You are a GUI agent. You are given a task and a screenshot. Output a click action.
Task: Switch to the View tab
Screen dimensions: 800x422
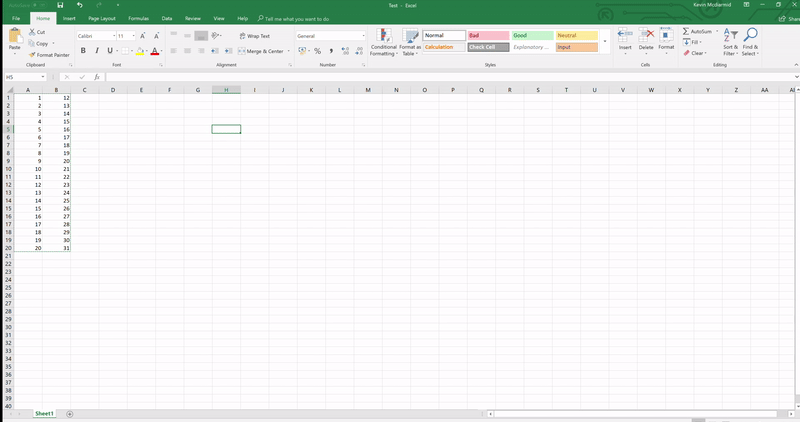219,18
